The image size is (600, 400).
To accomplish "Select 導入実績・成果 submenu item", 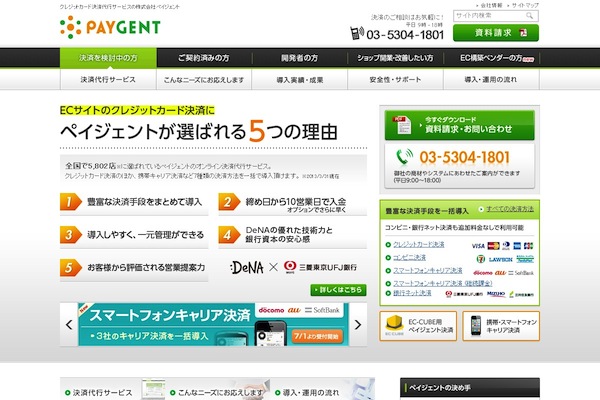I will pyautogui.click(x=300, y=80).
